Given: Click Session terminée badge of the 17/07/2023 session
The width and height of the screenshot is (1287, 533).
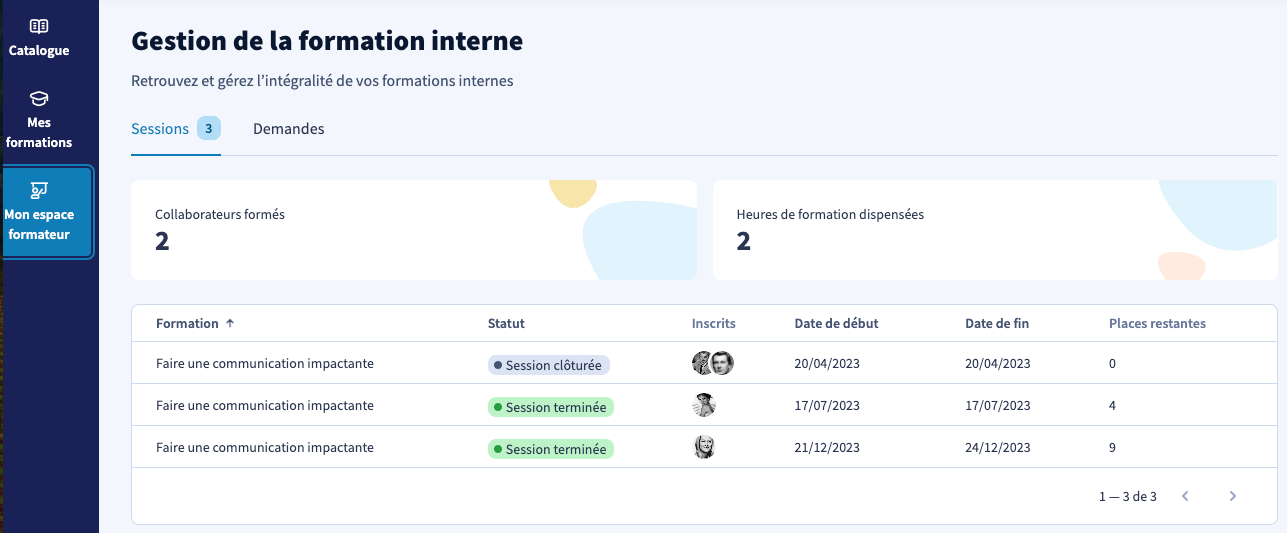Looking at the screenshot, I should [x=551, y=407].
